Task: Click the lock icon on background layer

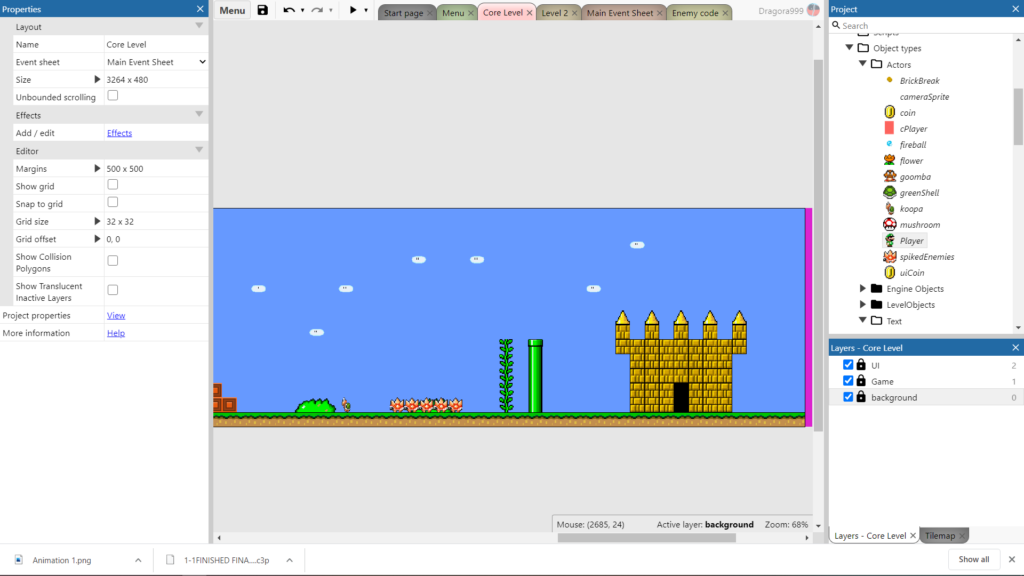Action: pyautogui.click(x=861, y=396)
